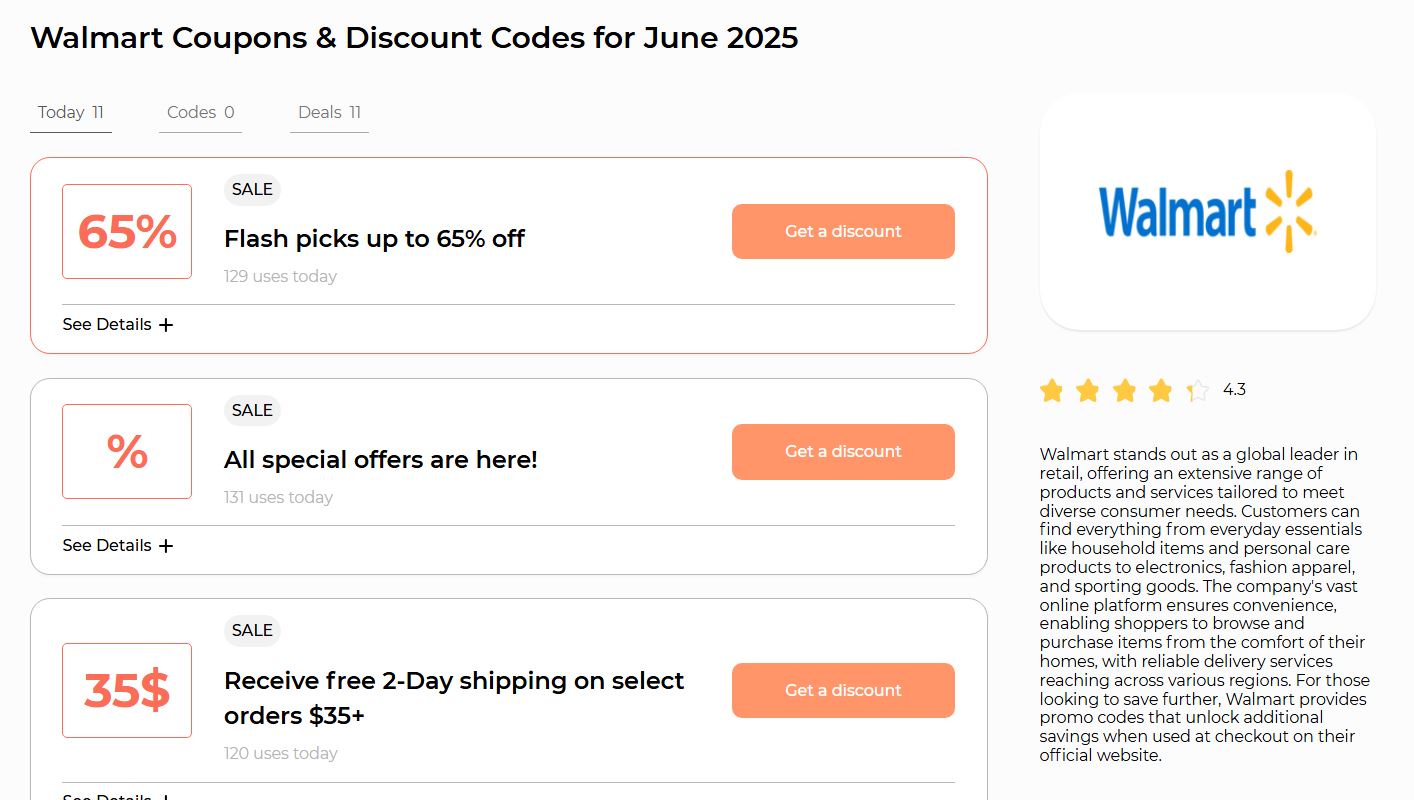Image resolution: width=1414 pixels, height=800 pixels.
Task: Click the second gold rating star
Action: click(1087, 390)
